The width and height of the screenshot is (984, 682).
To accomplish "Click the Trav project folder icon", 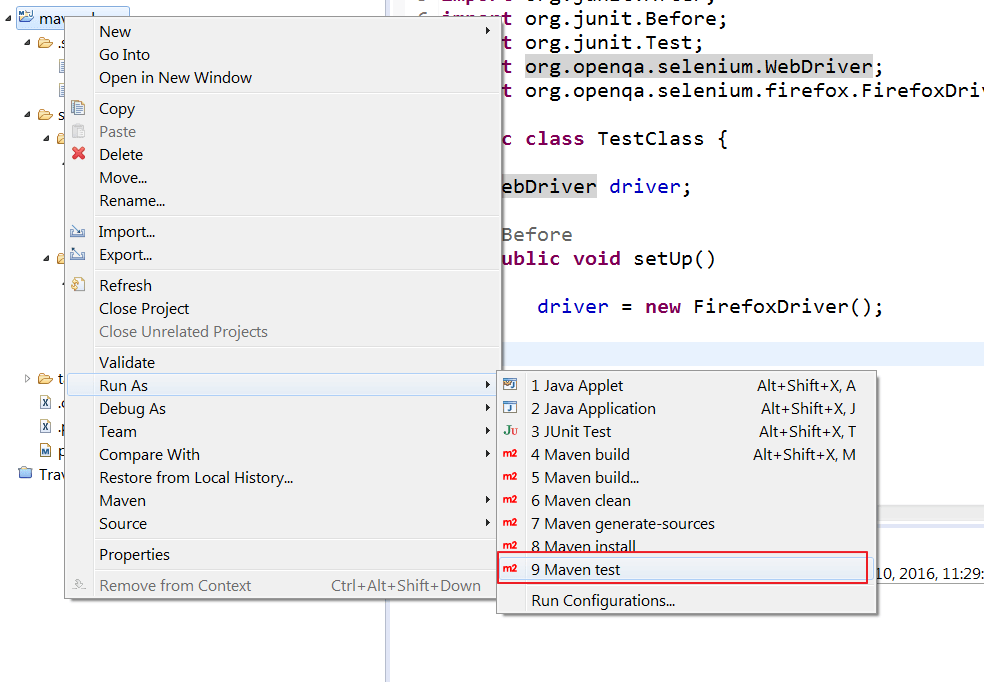I will [x=25, y=472].
